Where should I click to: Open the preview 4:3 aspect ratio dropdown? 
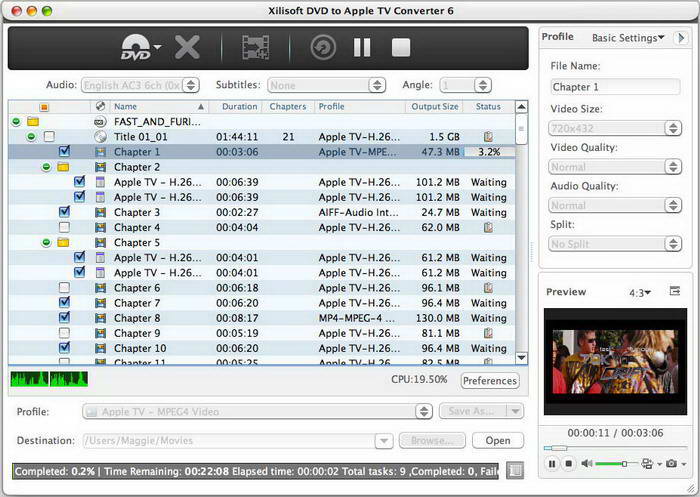[639, 292]
